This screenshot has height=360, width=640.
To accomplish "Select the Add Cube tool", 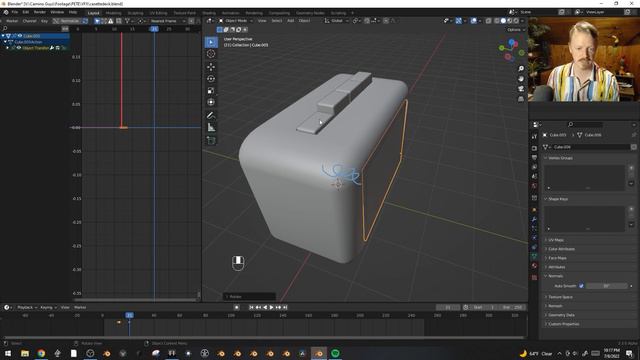I will click(x=211, y=140).
